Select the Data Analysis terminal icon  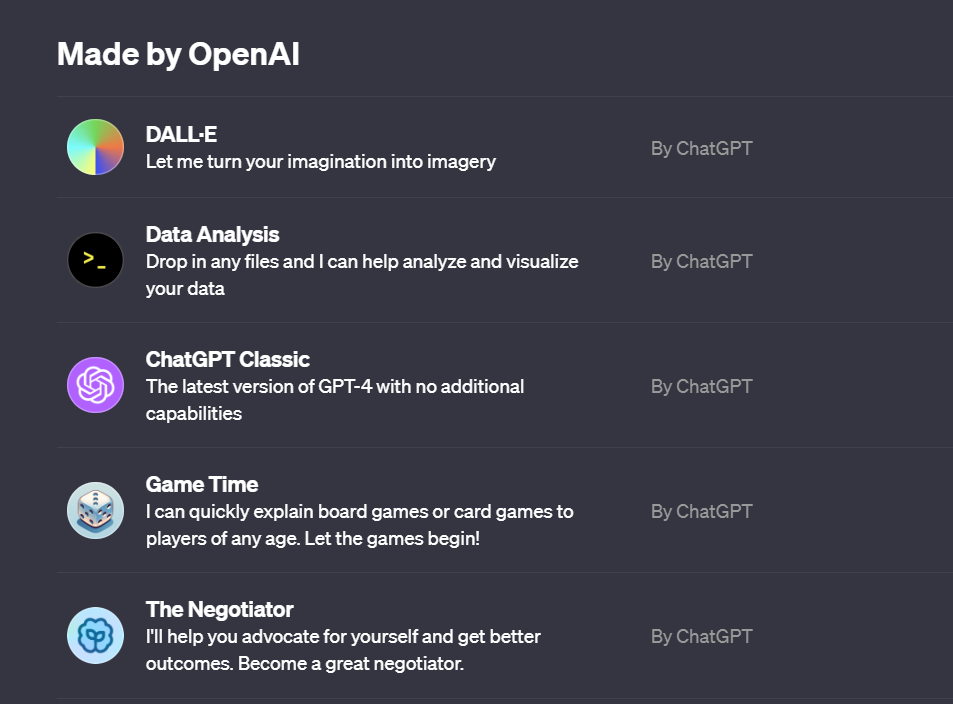[x=95, y=260]
